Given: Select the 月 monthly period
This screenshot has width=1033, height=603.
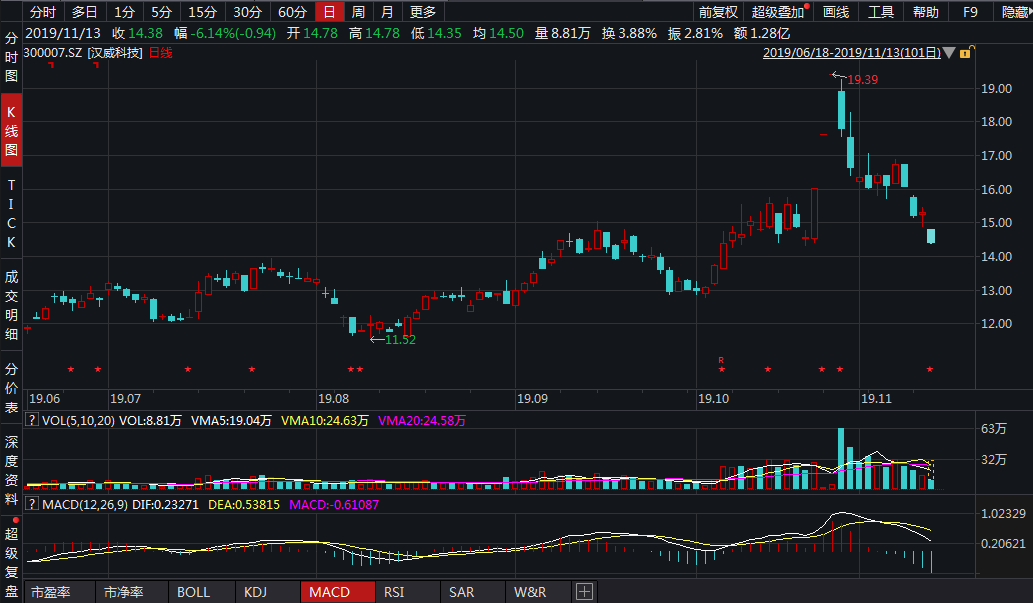Looking at the screenshot, I should (x=387, y=12).
